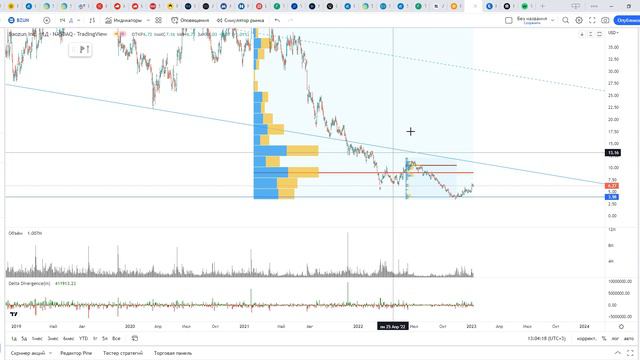Select the Все date range
Viewport: 640px width, 360px height.
pyautogui.click(x=116, y=338)
